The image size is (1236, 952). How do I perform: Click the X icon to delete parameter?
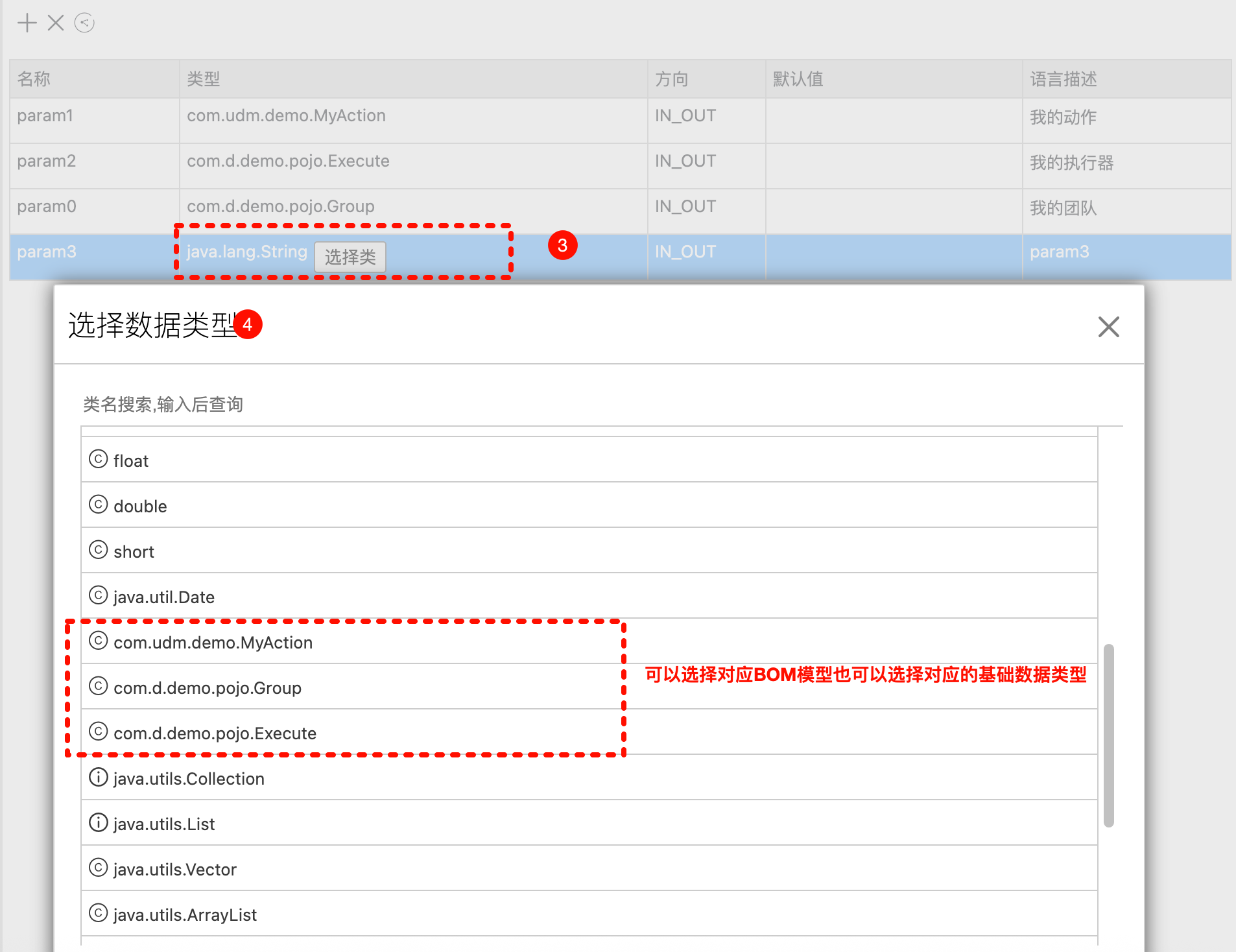56,23
